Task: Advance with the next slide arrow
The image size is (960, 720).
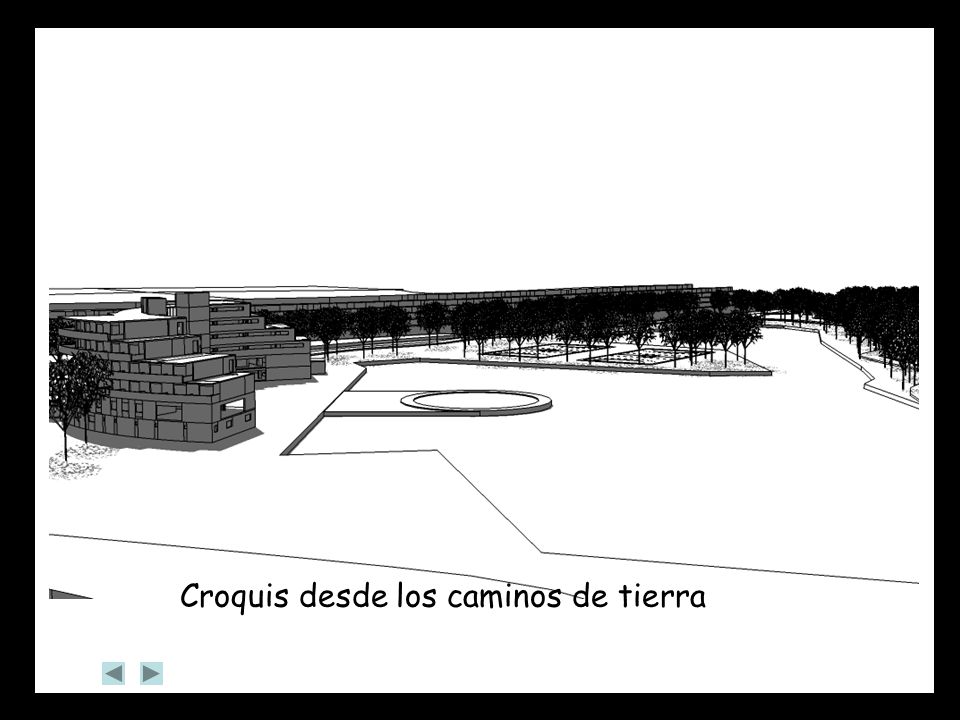Action: [151, 673]
